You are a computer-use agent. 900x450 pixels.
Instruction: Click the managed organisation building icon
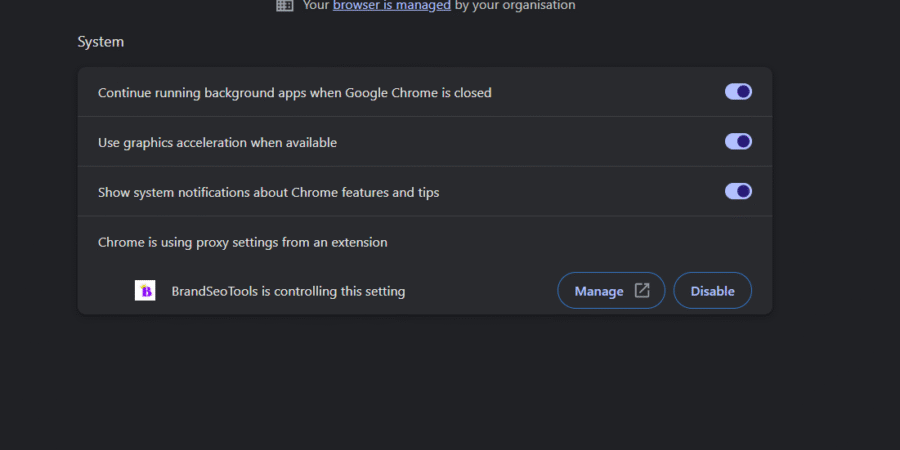tap(285, 6)
